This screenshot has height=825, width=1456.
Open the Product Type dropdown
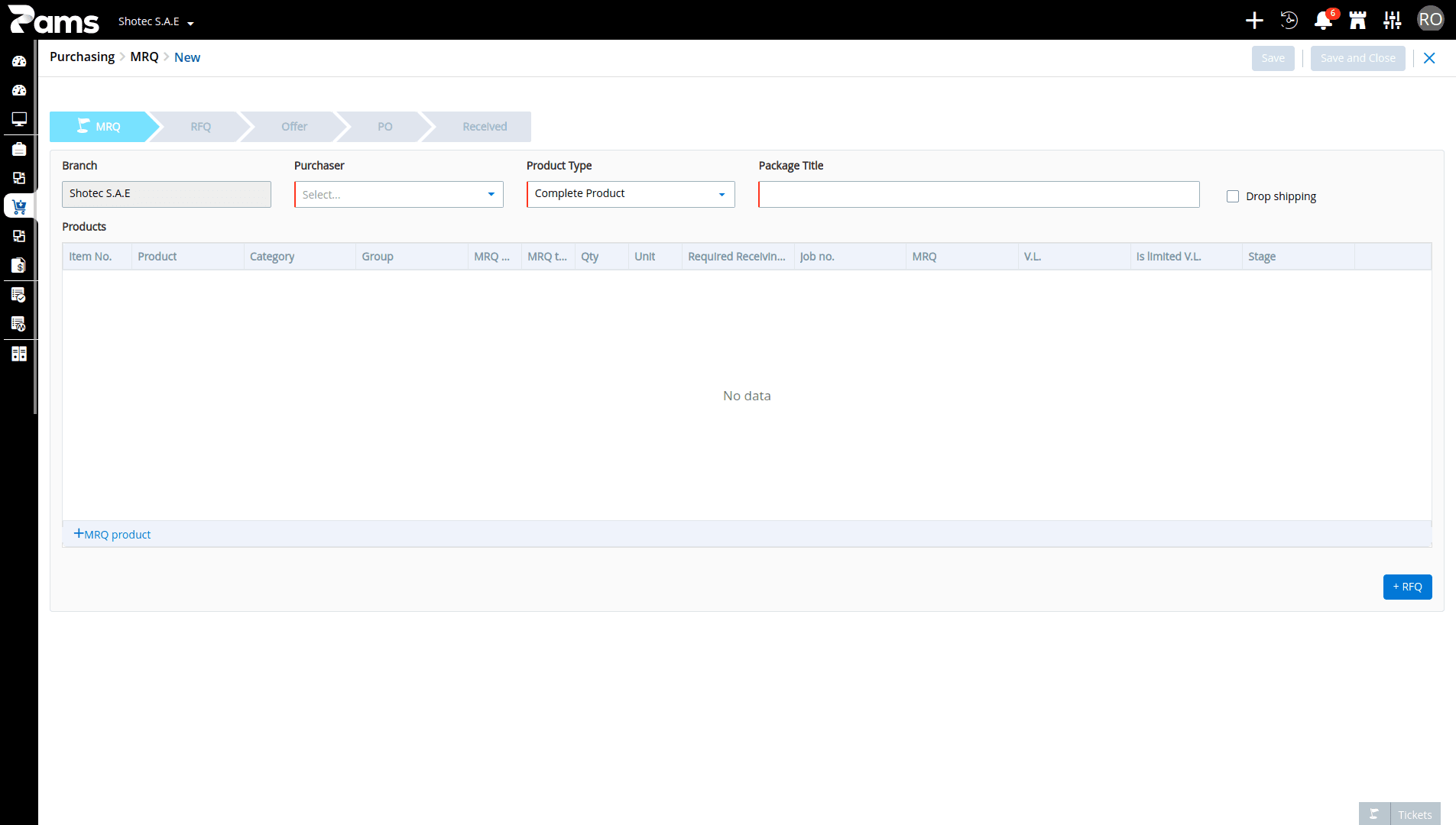pyautogui.click(x=631, y=194)
